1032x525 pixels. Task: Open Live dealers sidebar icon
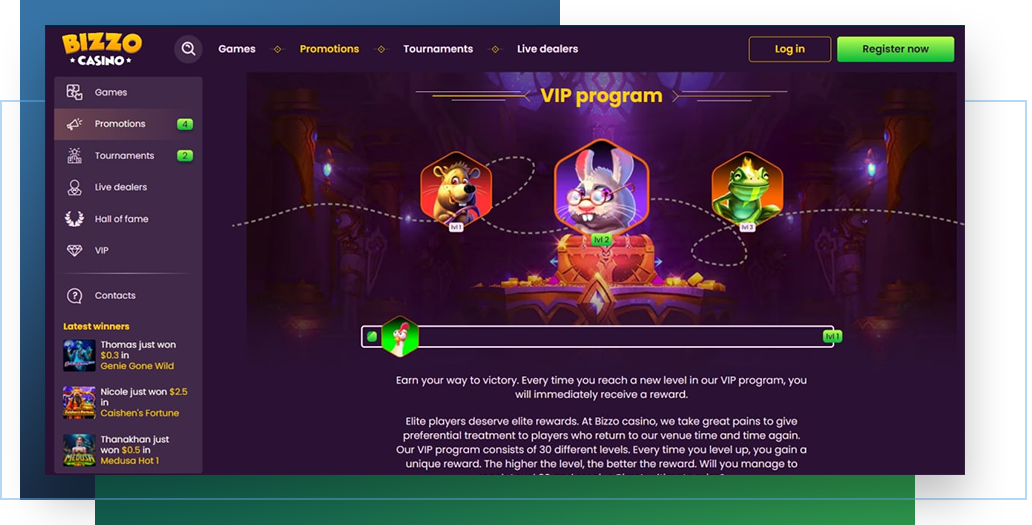[74, 187]
